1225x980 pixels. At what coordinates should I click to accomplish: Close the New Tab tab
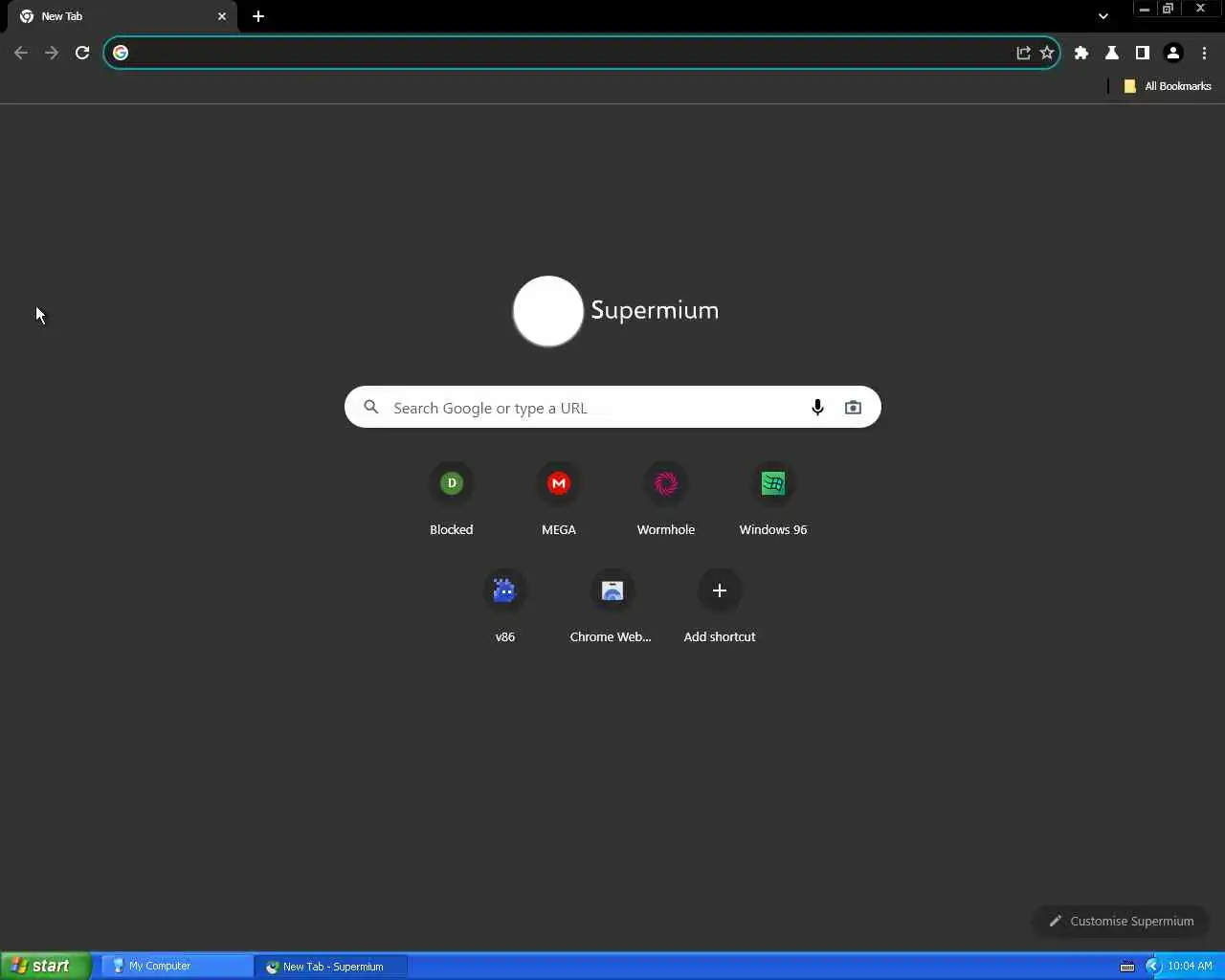(x=222, y=16)
